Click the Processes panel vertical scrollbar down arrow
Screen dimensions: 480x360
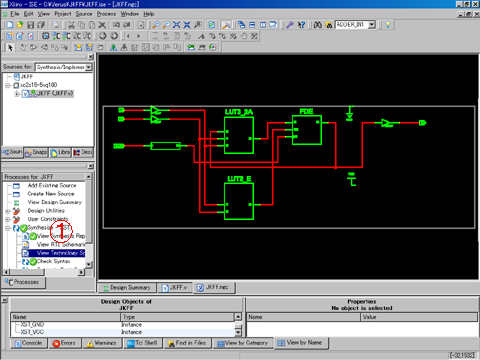[88, 264]
